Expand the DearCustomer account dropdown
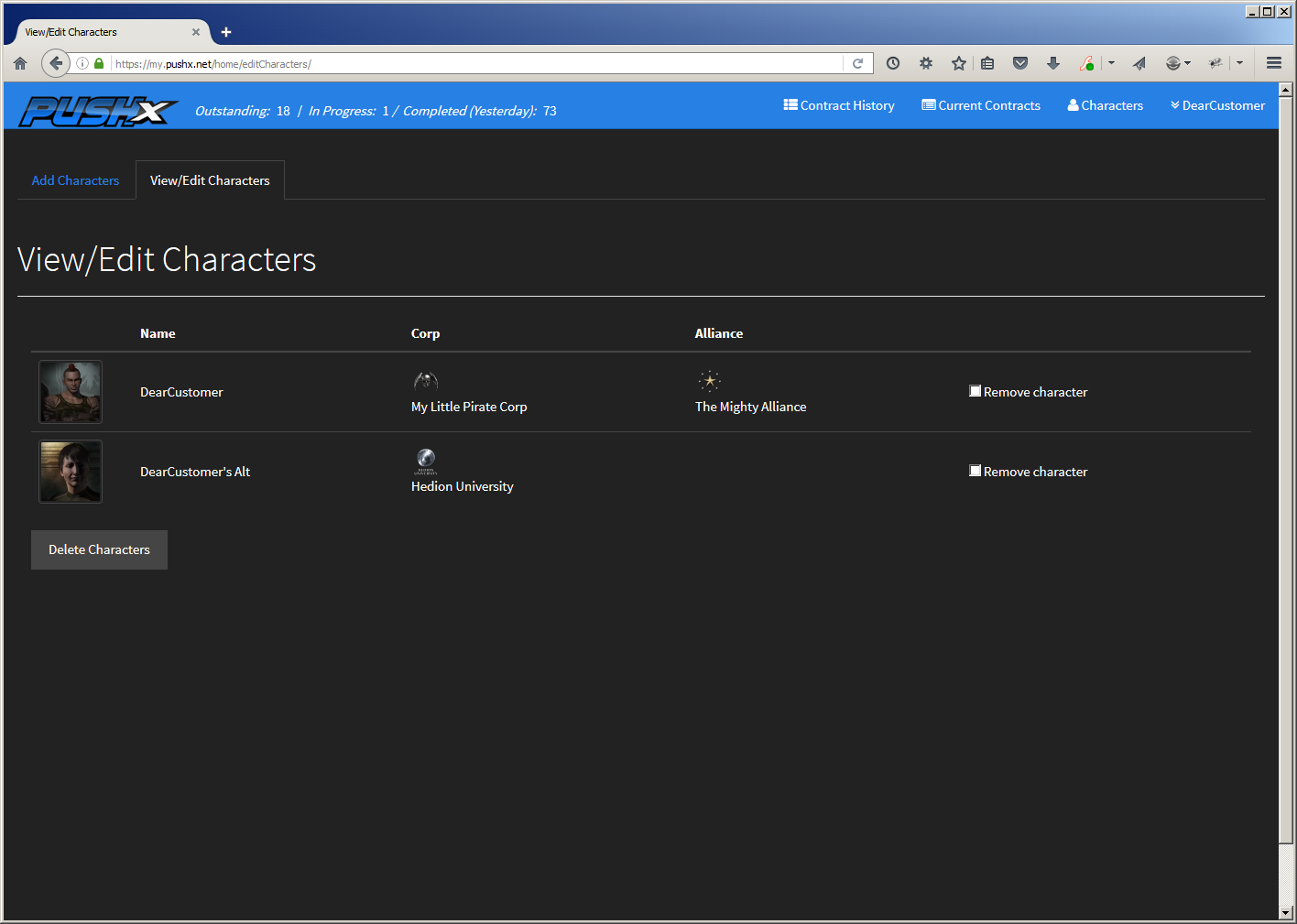 [x=1217, y=105]
